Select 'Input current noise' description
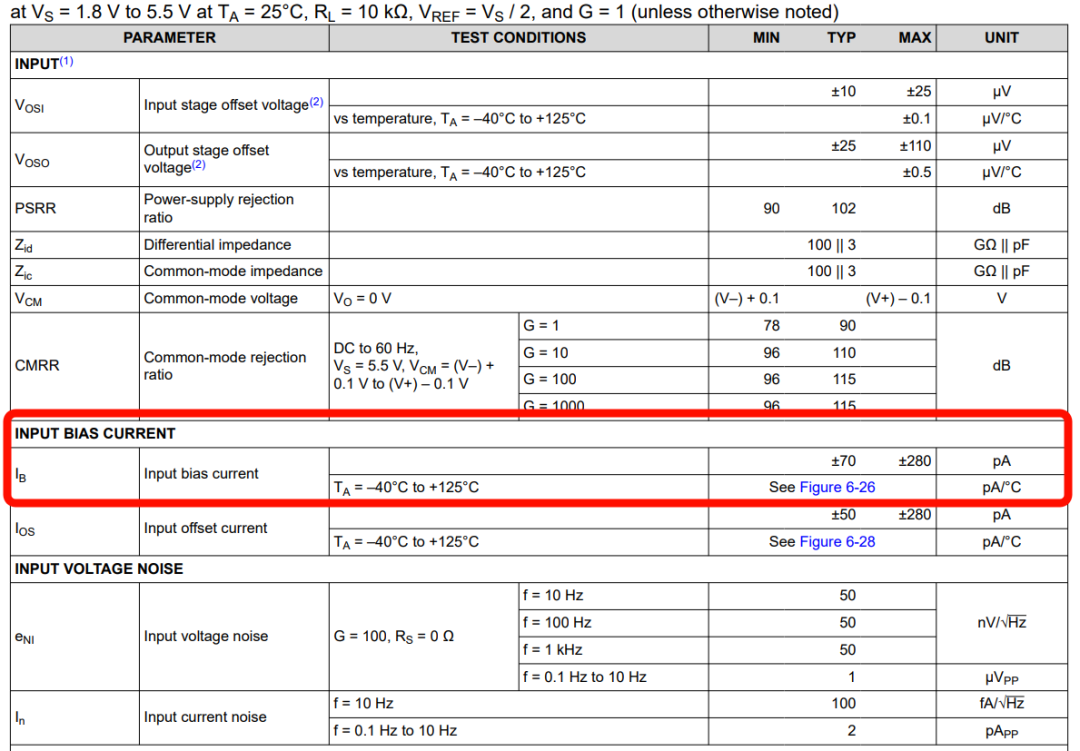Screen dimensions: 1080x751 coord(205,717)
